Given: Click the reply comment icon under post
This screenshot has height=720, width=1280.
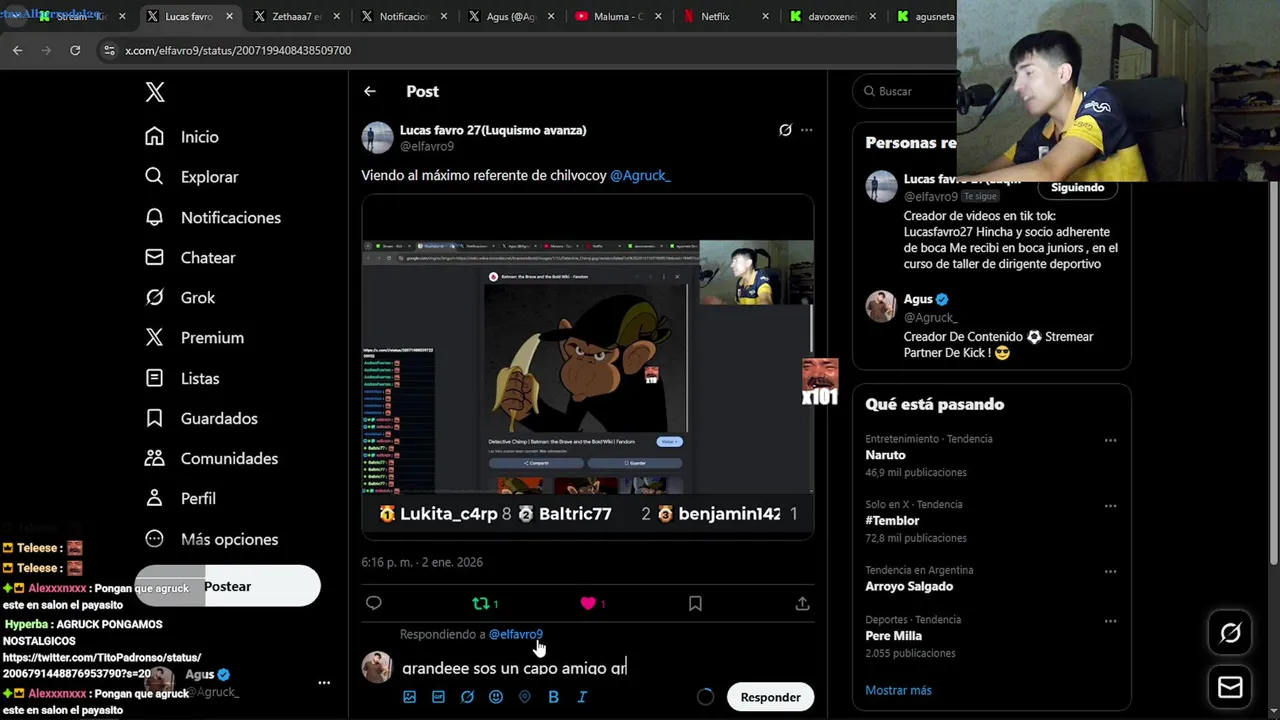Looking at the screenshot, I should click(x=374, y=603).
